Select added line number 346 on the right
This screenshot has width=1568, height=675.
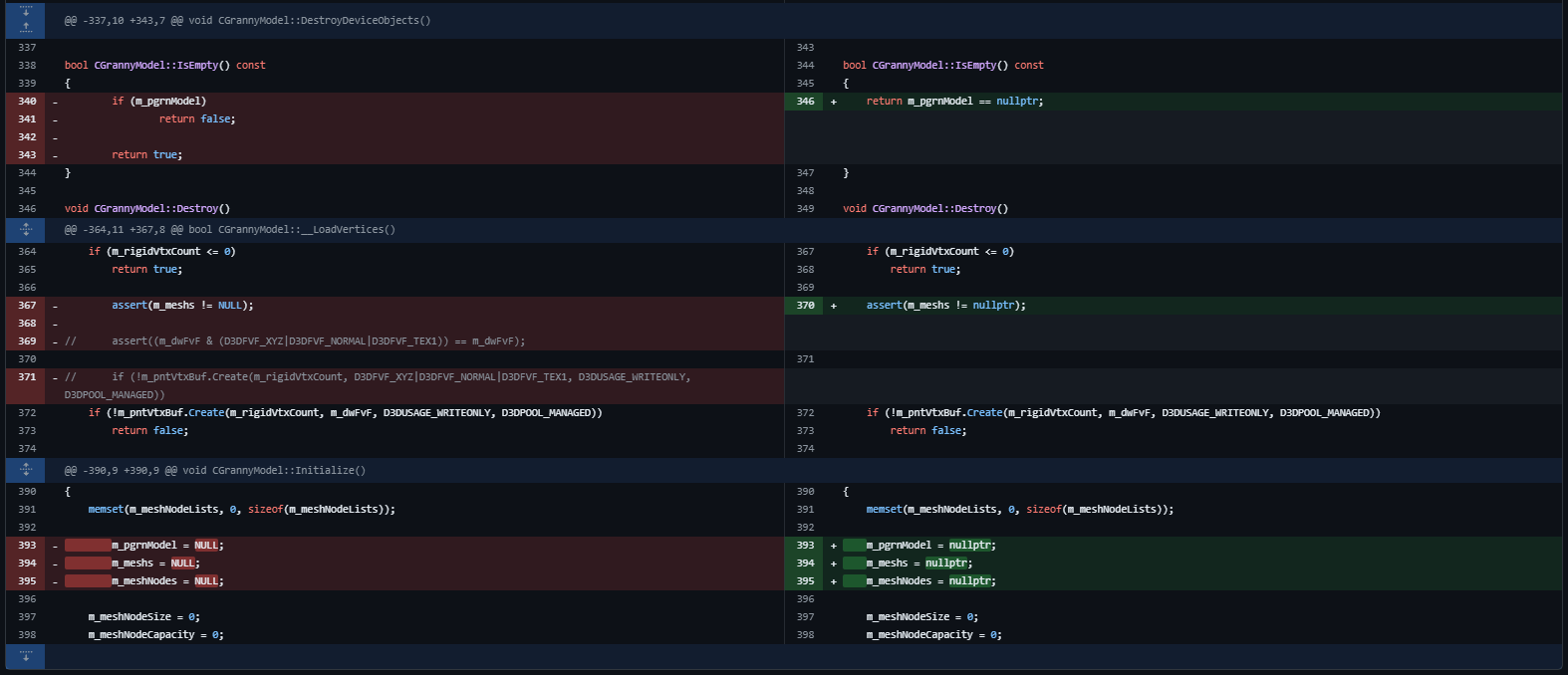click(x=805, y=102)
